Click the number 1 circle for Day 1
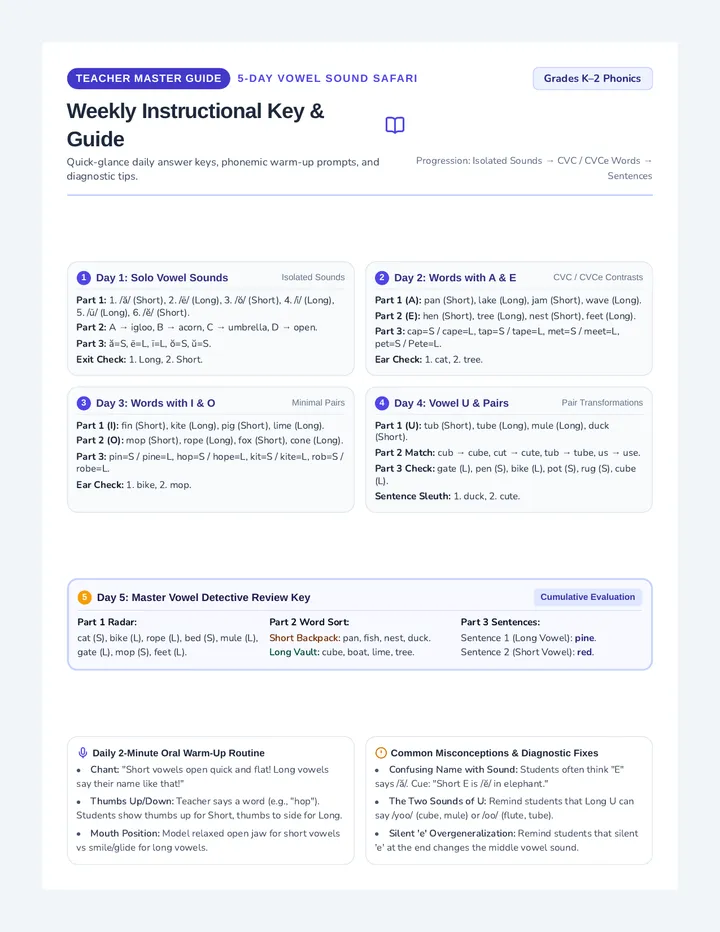720x932 pixels. tap(84, 278)
